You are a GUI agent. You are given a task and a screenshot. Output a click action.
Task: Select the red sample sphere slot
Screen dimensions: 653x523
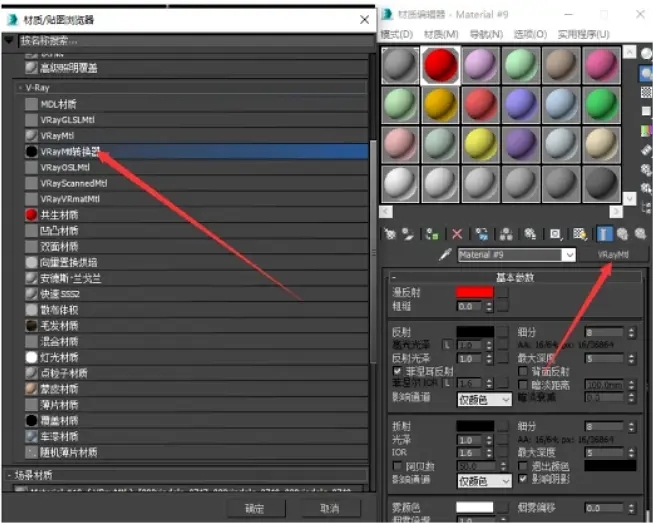[440, 66]
